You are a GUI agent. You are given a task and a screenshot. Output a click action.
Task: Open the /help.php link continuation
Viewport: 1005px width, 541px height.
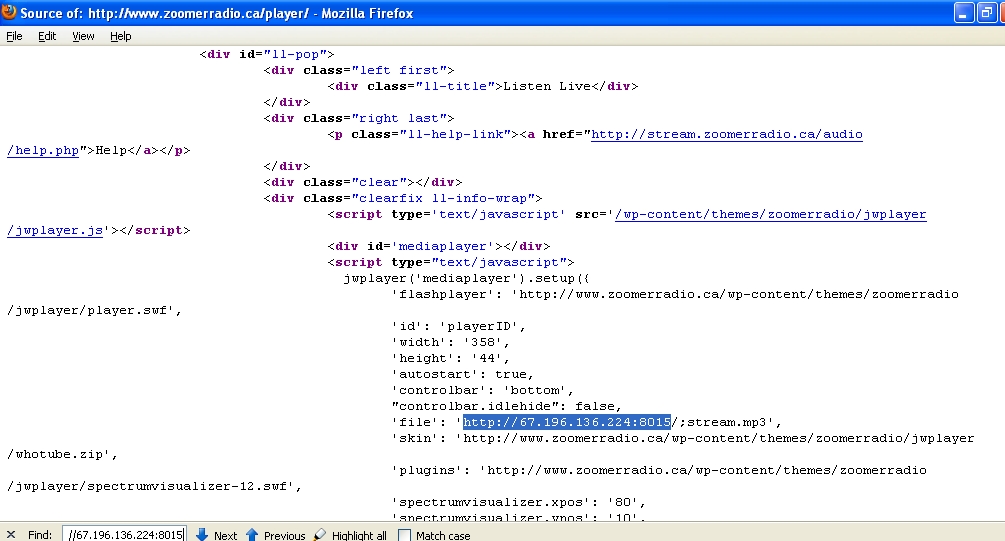[x=43, y=150]
